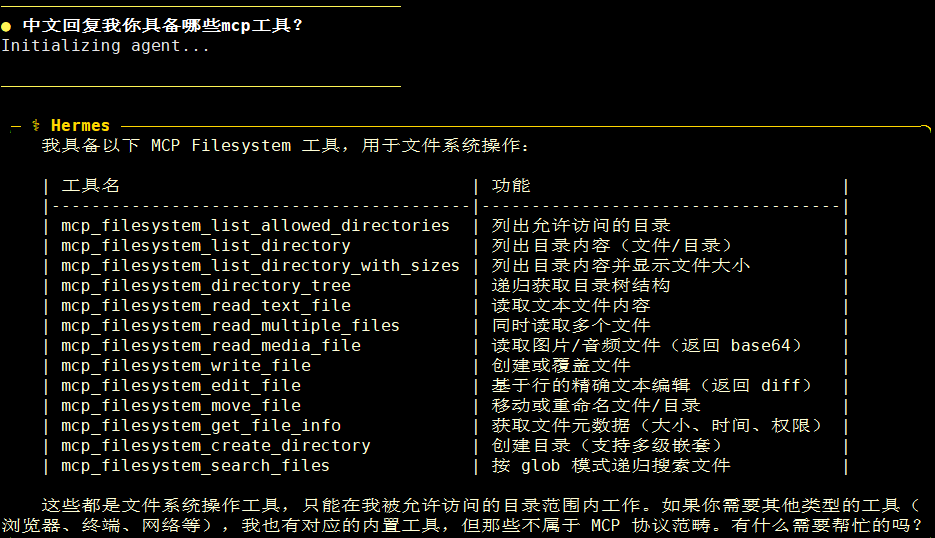Select mcp_filesystem_read_media_file tool name
This screenshot has width=935, height=538.
211,345
